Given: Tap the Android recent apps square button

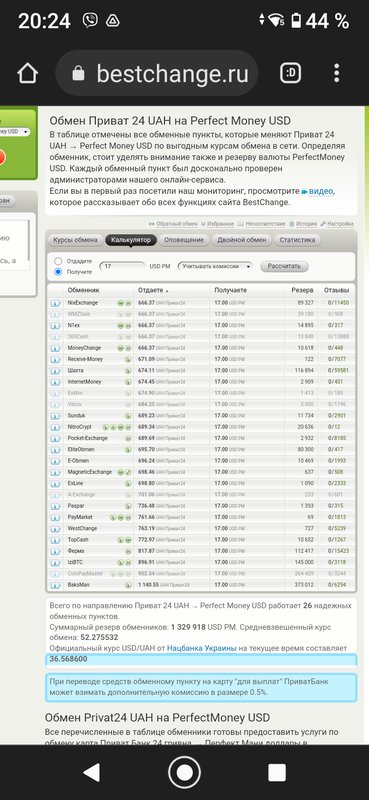Looking at the screenshot, I should point(277,772).
